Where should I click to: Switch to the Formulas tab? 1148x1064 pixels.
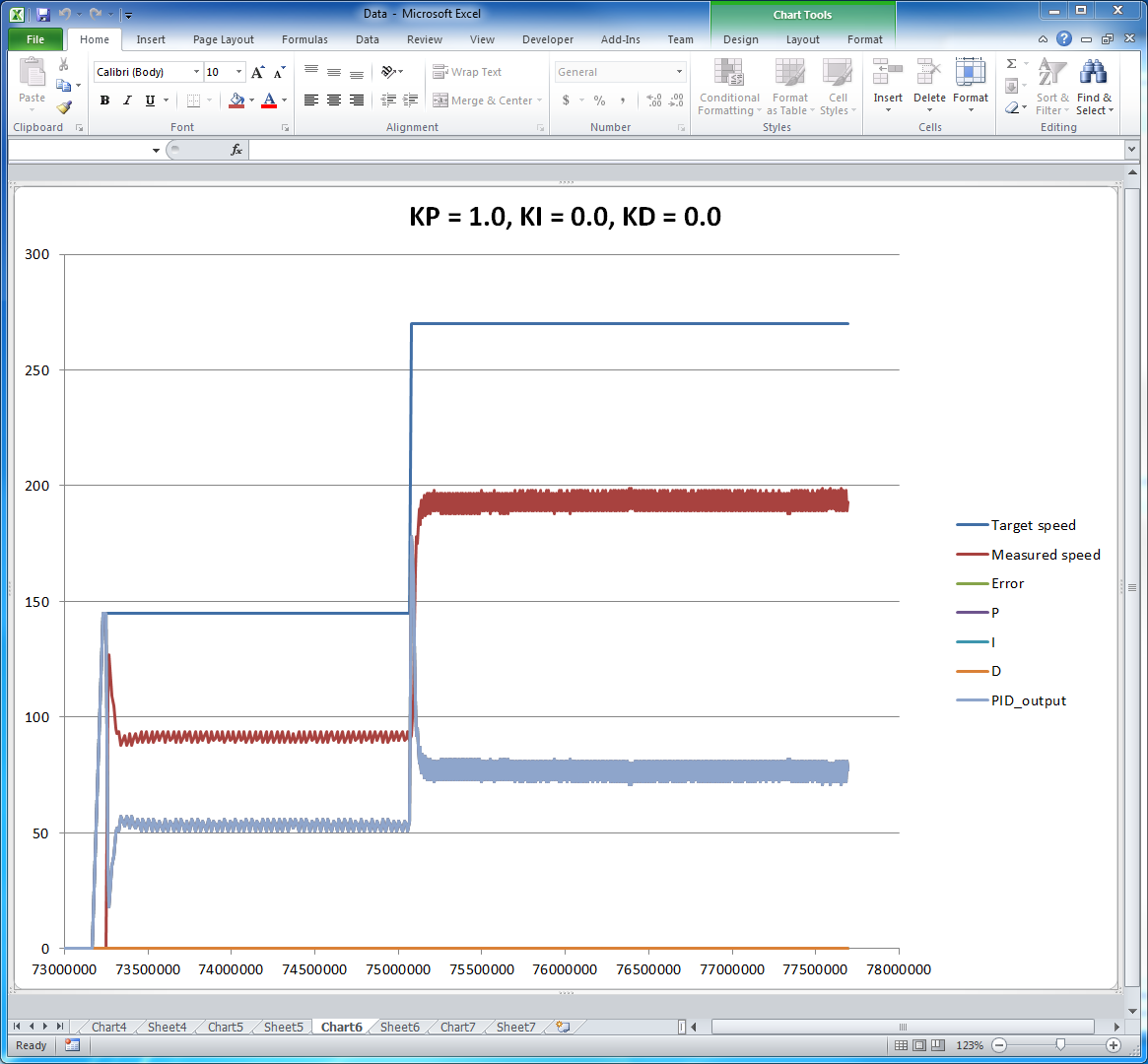[304, 39]
